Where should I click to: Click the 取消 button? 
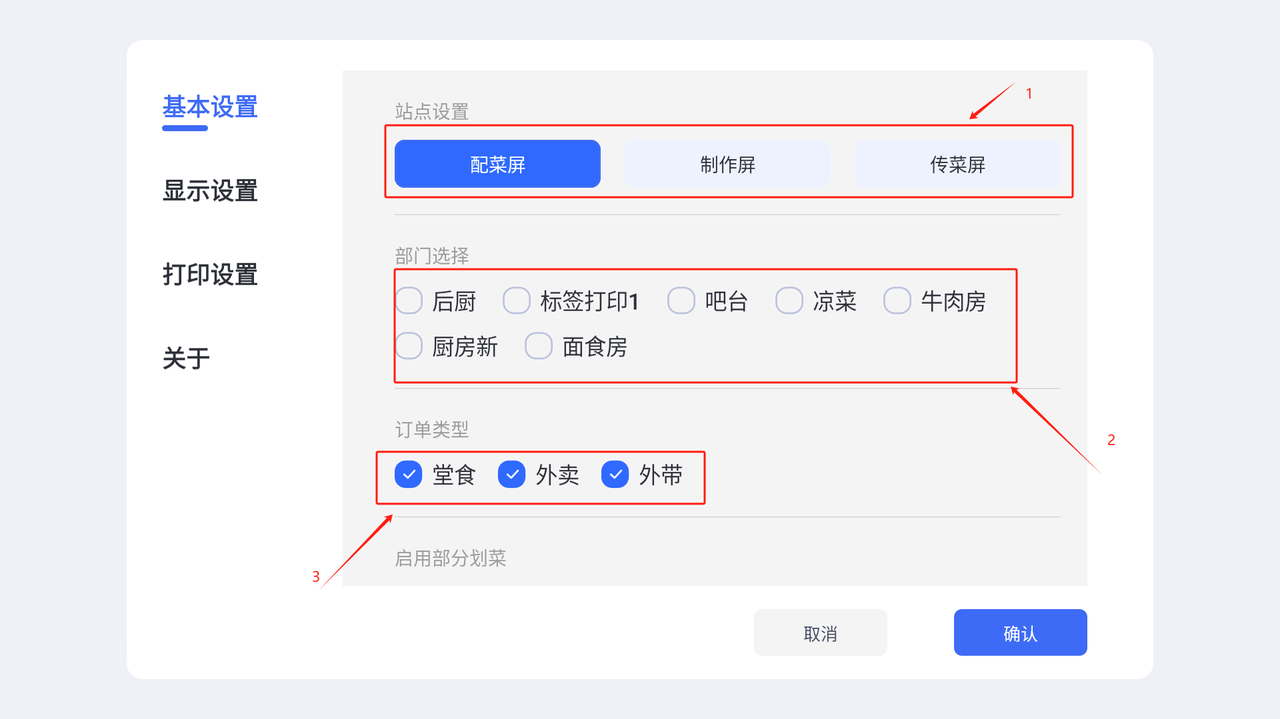pos(820,633)
